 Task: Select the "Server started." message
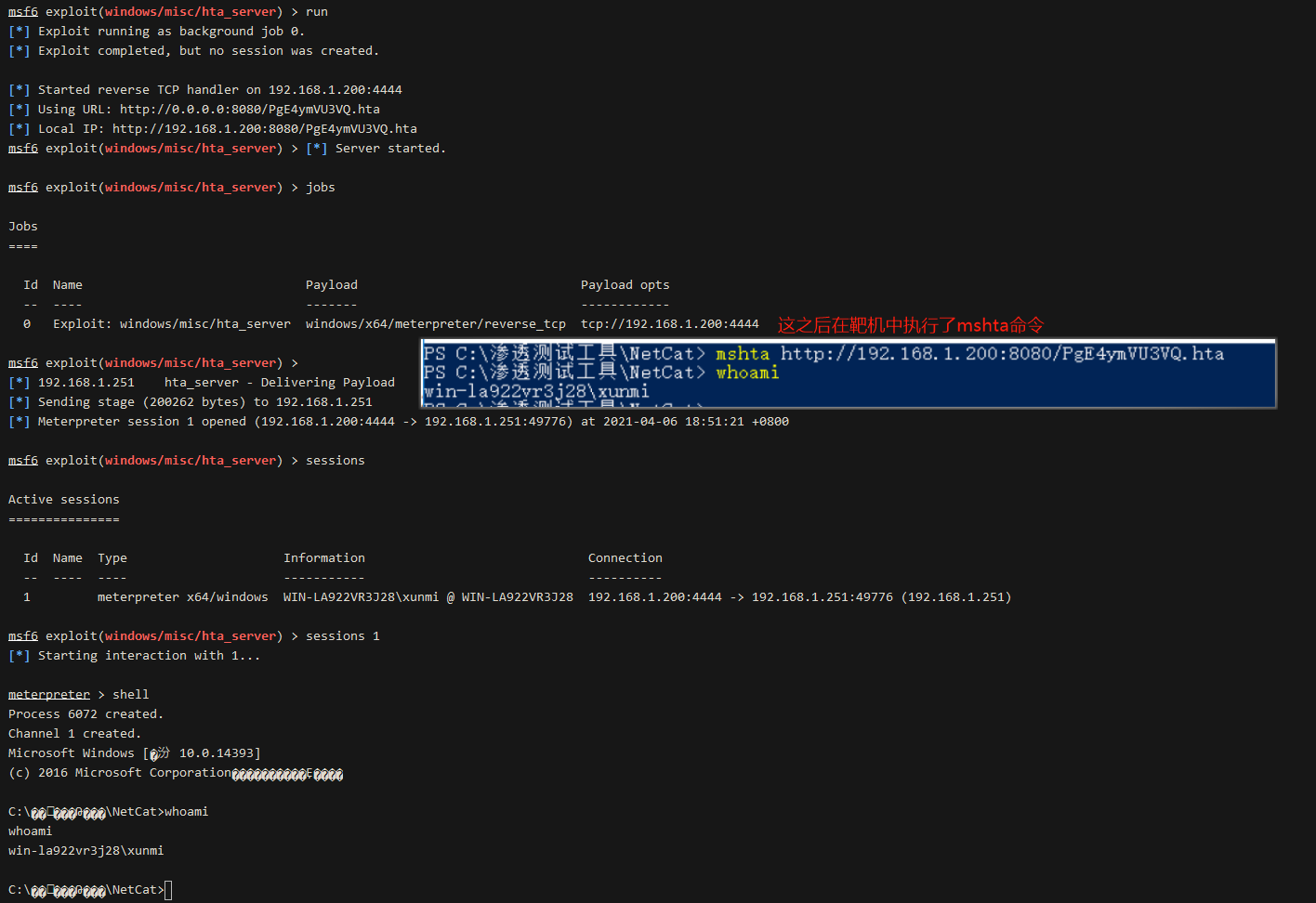pyautogui.click(x=390, y=149)
